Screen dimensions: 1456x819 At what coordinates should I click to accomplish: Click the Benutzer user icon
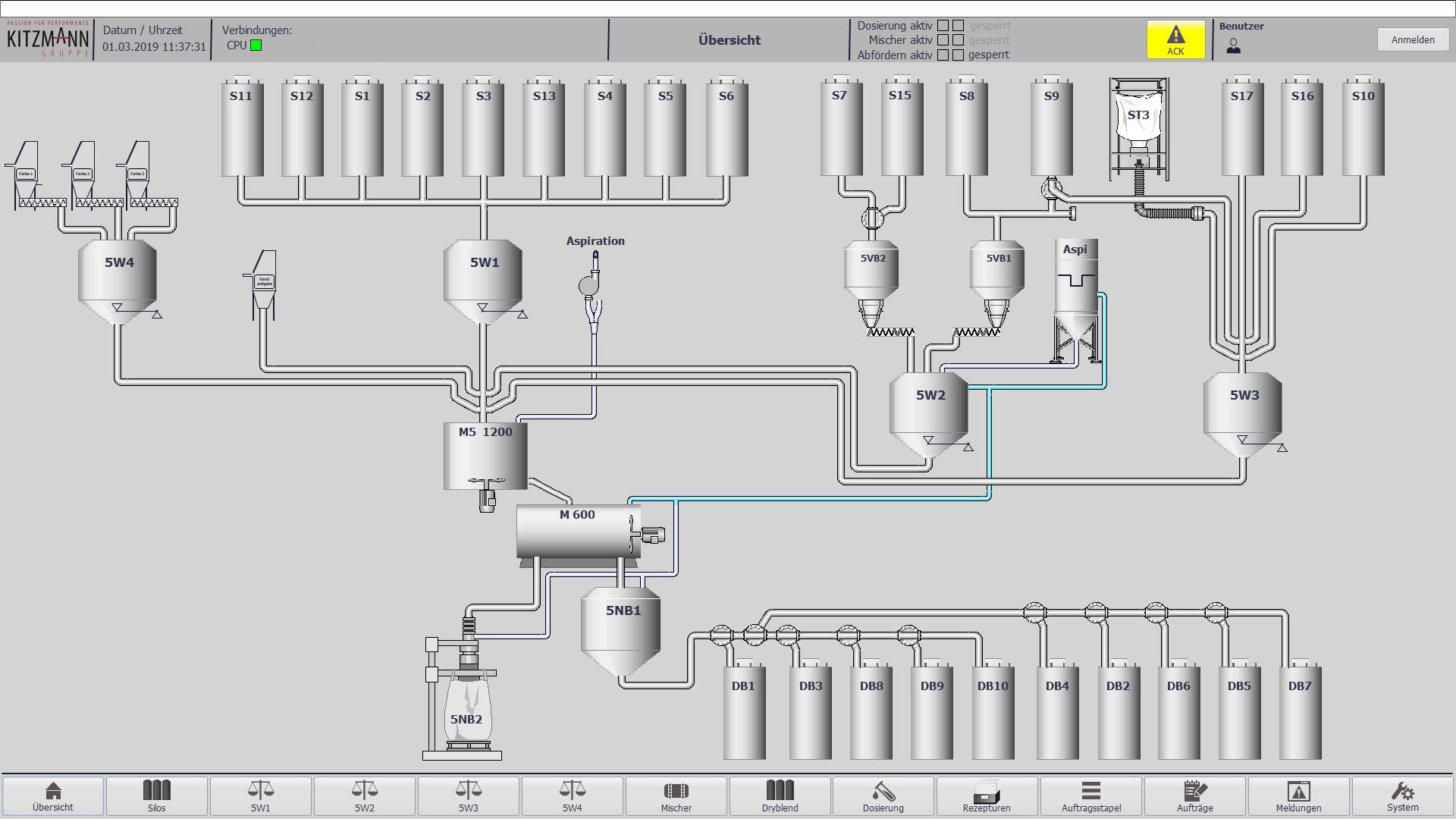pyautogui.click(x=1234, y=46)
